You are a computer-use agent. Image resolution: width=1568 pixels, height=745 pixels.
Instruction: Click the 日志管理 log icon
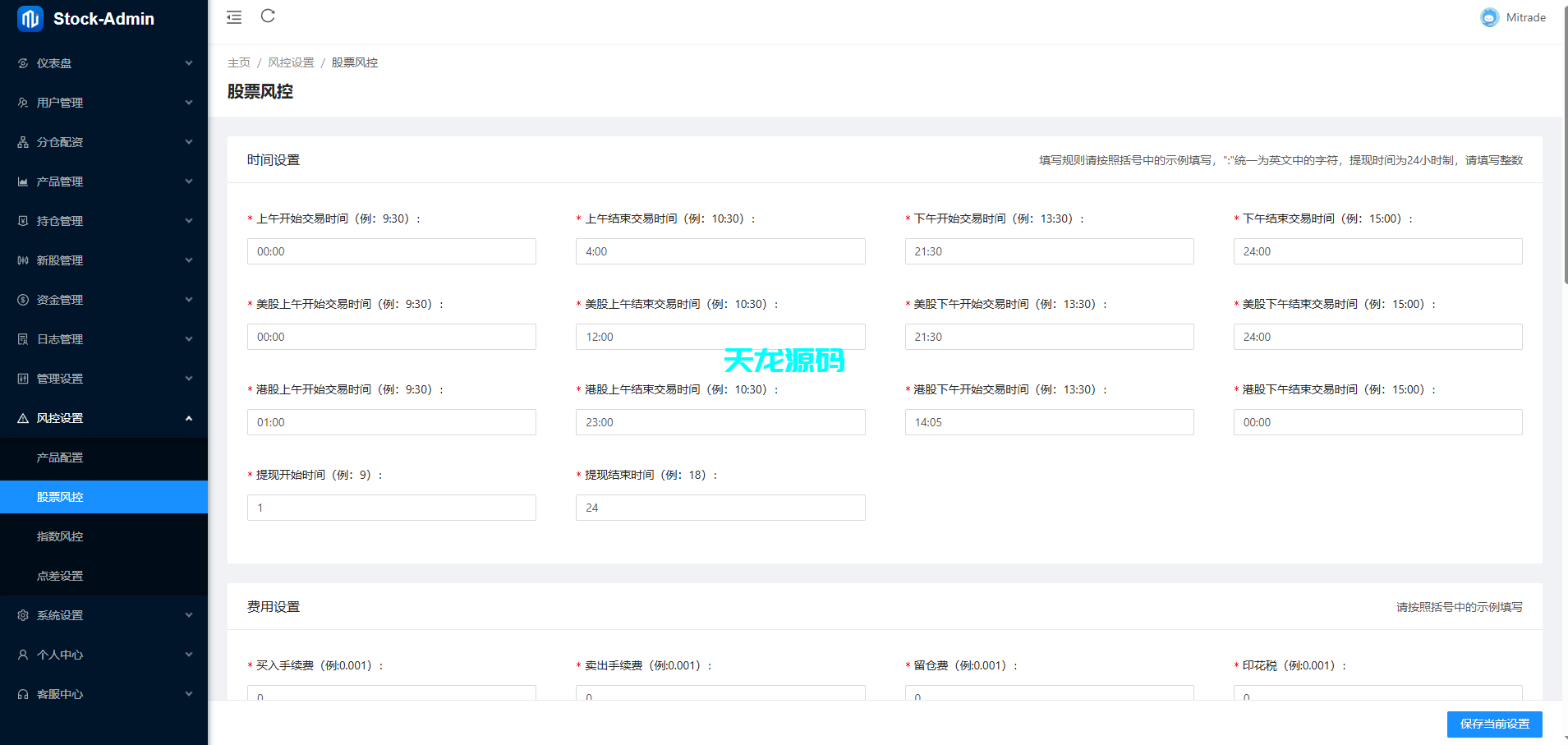(x=22, y=338)
